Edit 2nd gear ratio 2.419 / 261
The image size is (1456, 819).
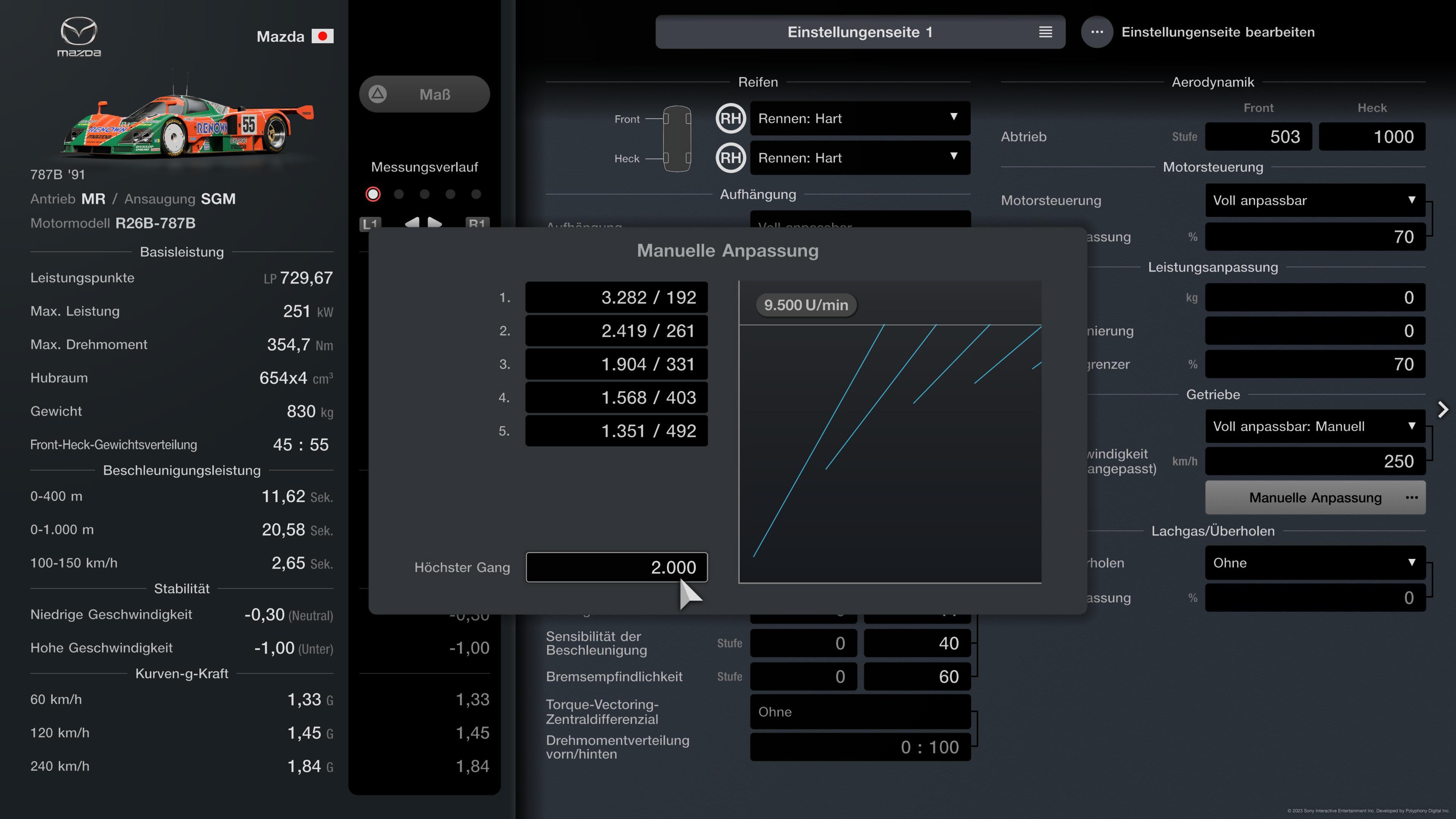616,331
